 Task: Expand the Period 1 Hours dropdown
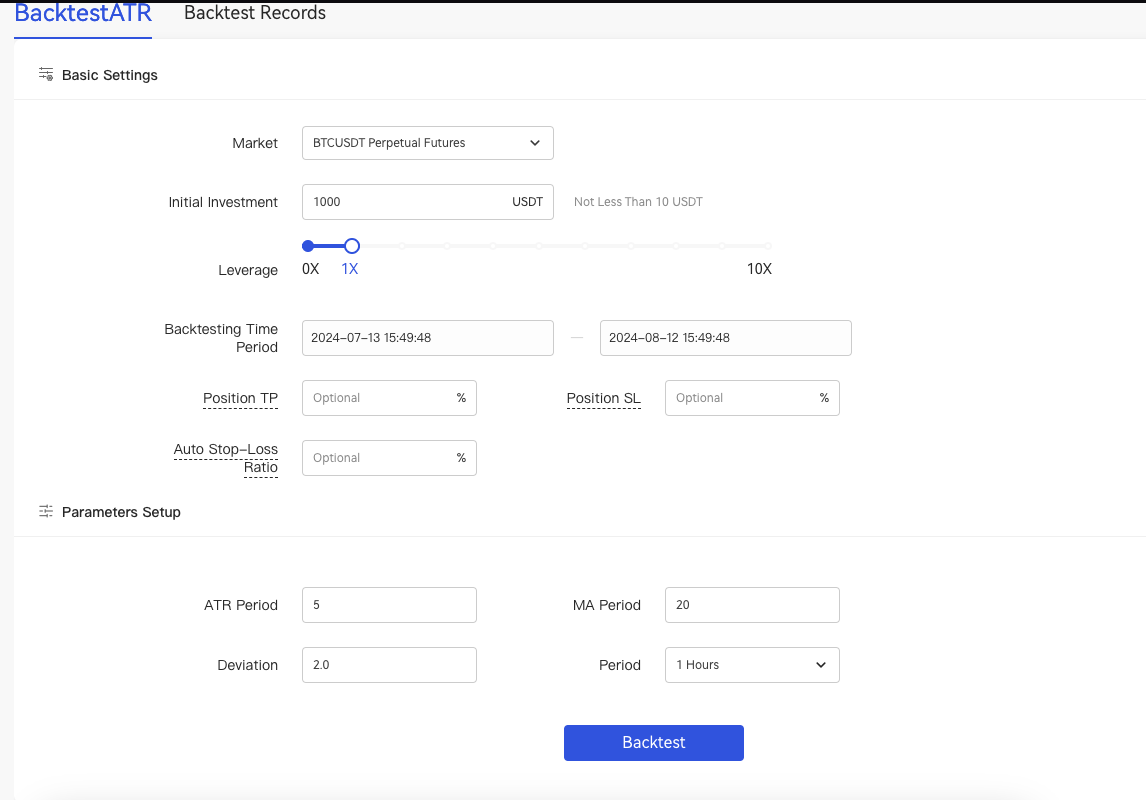(751, 665)
